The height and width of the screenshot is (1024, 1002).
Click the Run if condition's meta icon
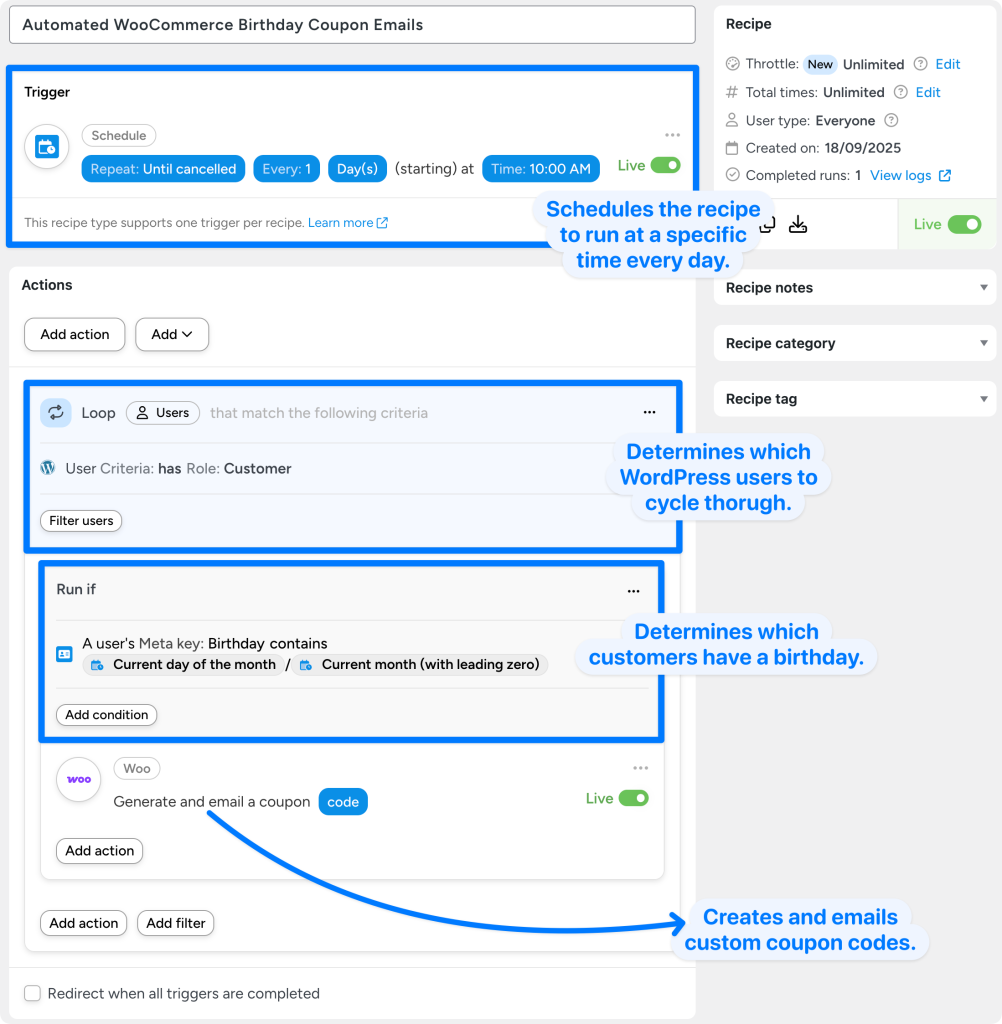tap(64, 653)
